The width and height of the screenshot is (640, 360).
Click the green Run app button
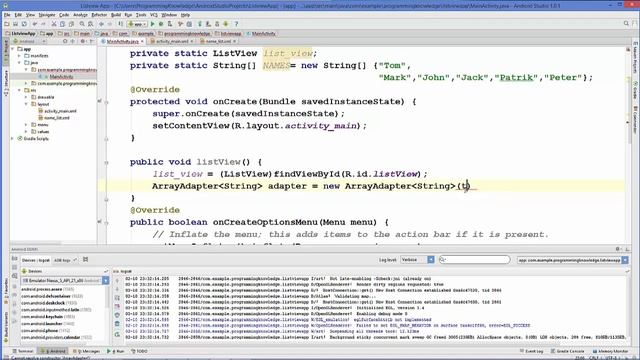point(153,24)
